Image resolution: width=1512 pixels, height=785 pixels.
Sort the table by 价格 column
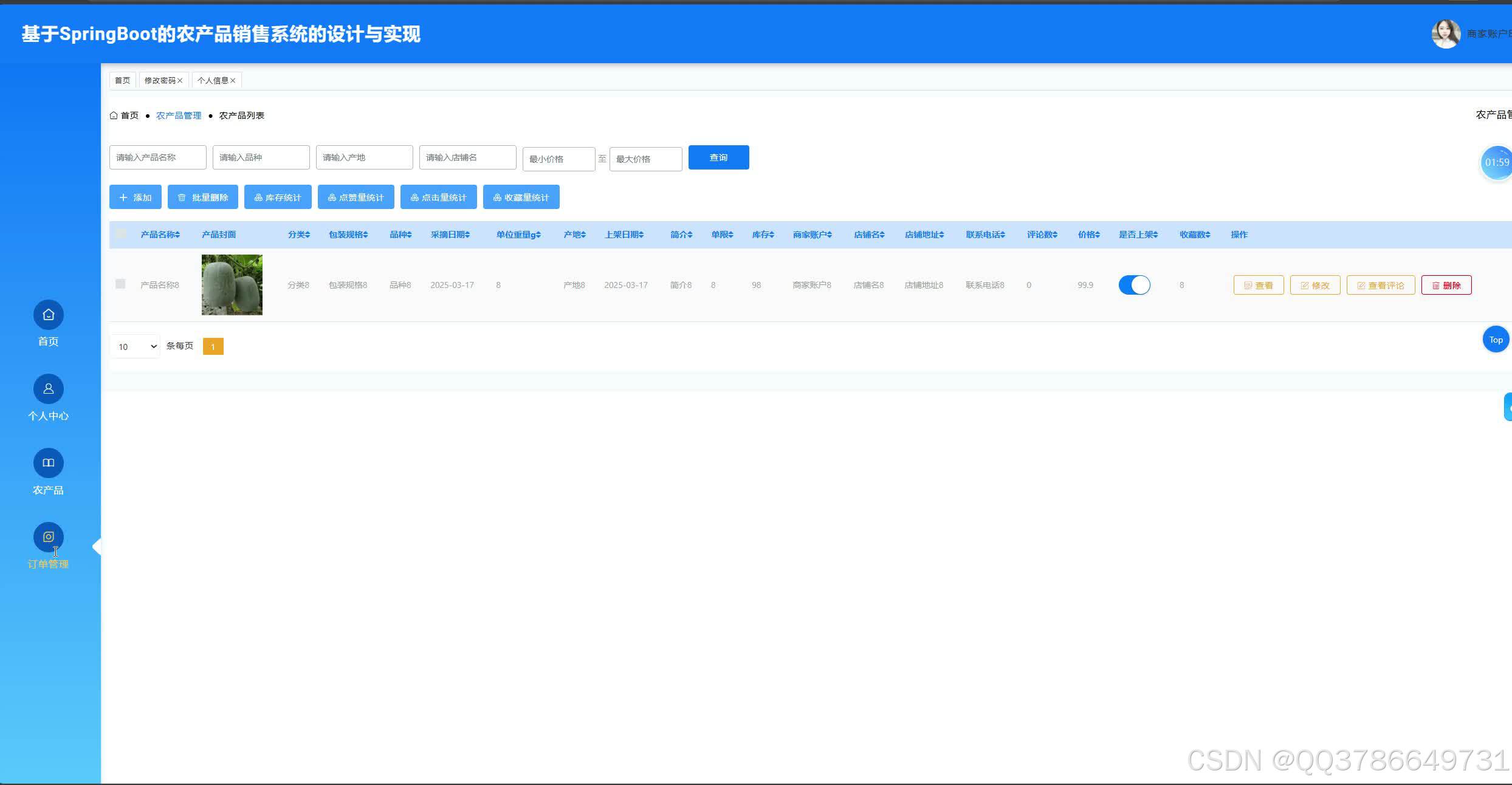tap(1088, 235)
